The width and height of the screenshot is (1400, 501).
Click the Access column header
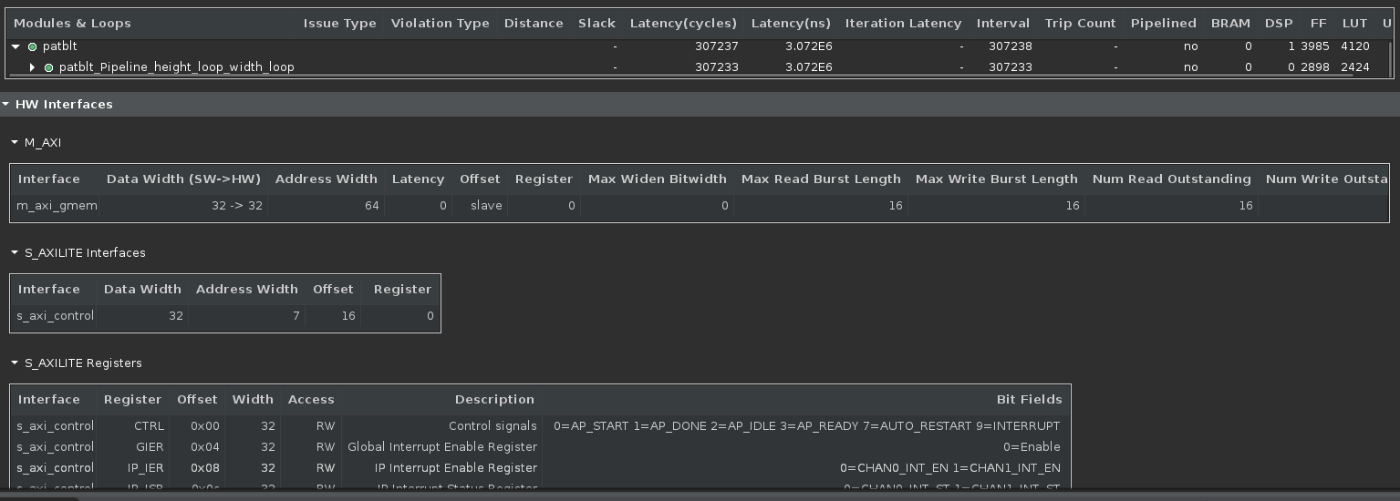[x=311, y=399]
